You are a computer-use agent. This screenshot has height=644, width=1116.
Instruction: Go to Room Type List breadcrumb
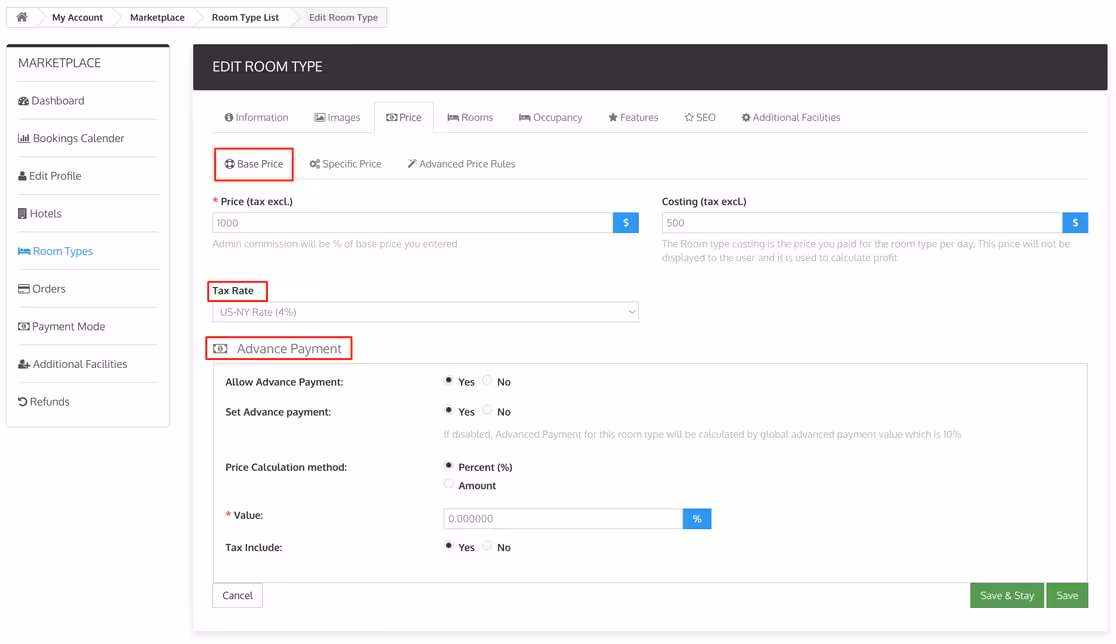(x=245, y=17)
